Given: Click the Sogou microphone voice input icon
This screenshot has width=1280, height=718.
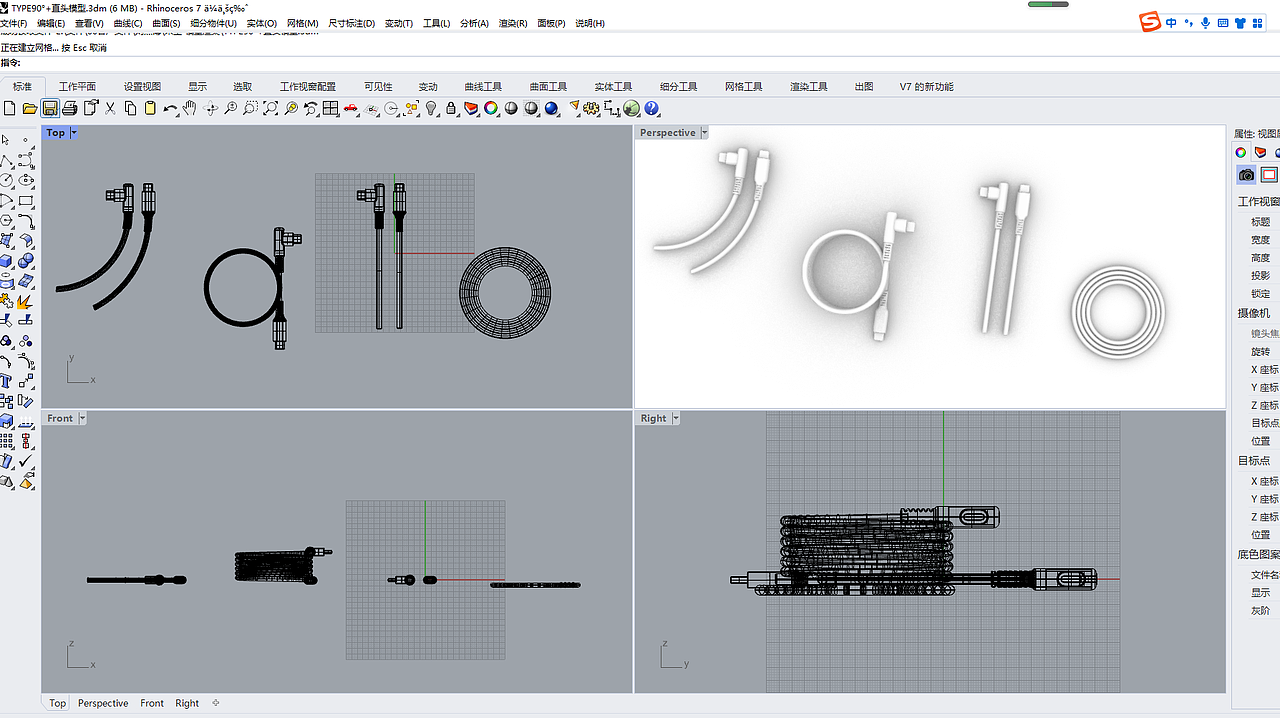Looking at the screenshot, I should (x=1205, y=23).
